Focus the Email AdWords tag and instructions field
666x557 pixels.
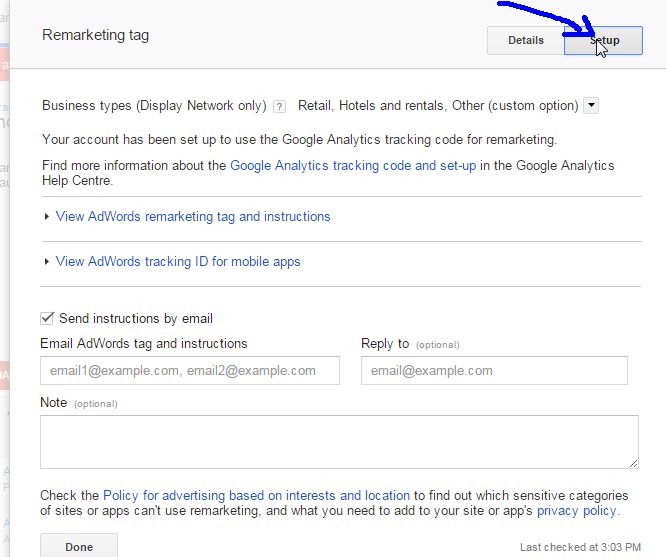coord(190,370)
